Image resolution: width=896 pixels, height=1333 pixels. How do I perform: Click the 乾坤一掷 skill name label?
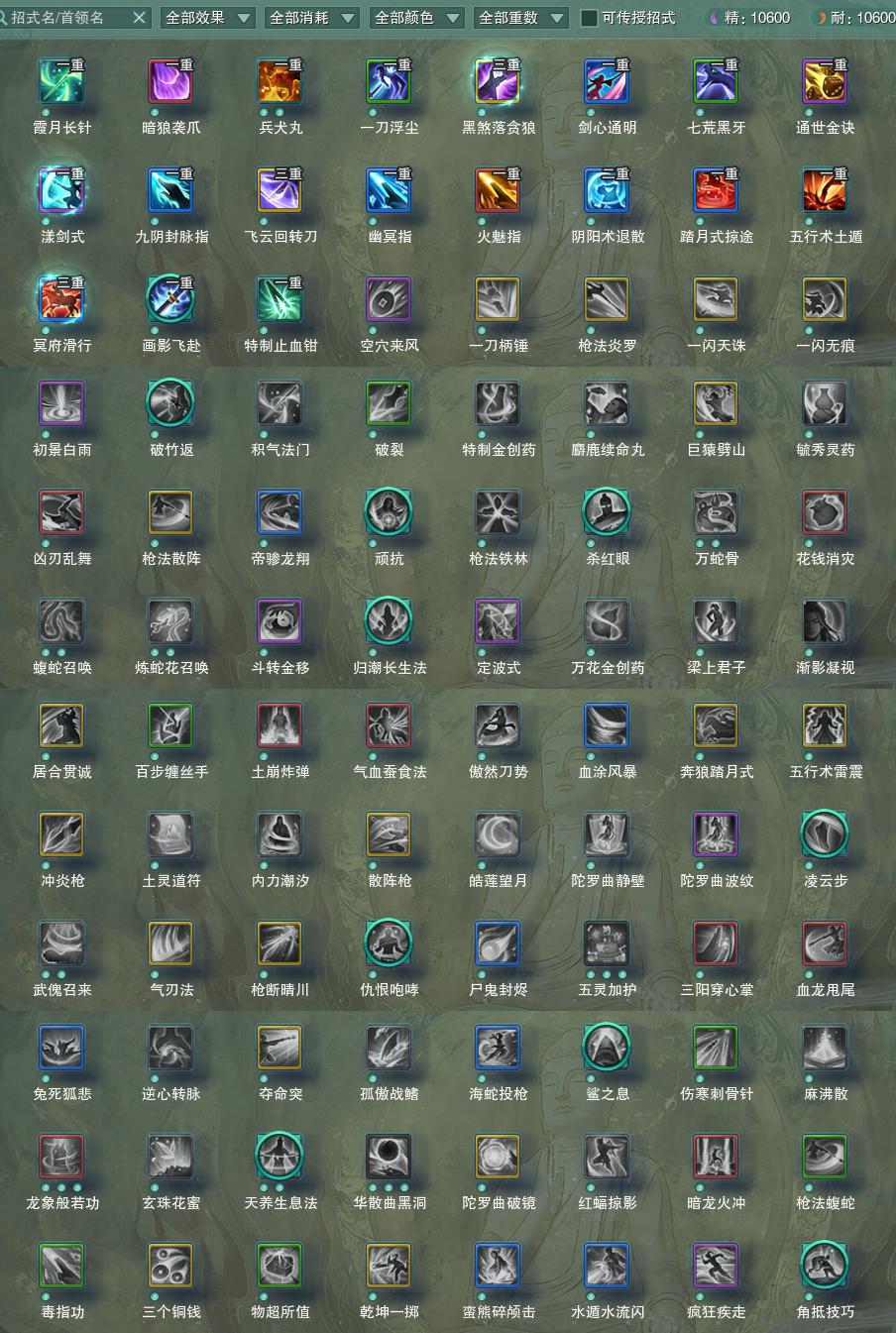click(389, 1312)
